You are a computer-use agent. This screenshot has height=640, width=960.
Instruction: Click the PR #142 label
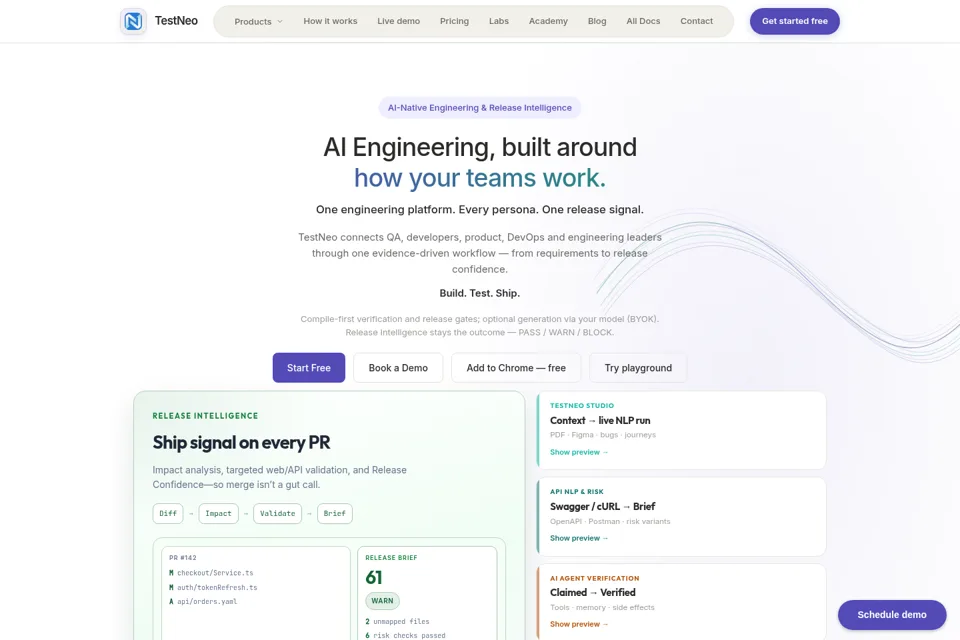click(x=182, y=558)
